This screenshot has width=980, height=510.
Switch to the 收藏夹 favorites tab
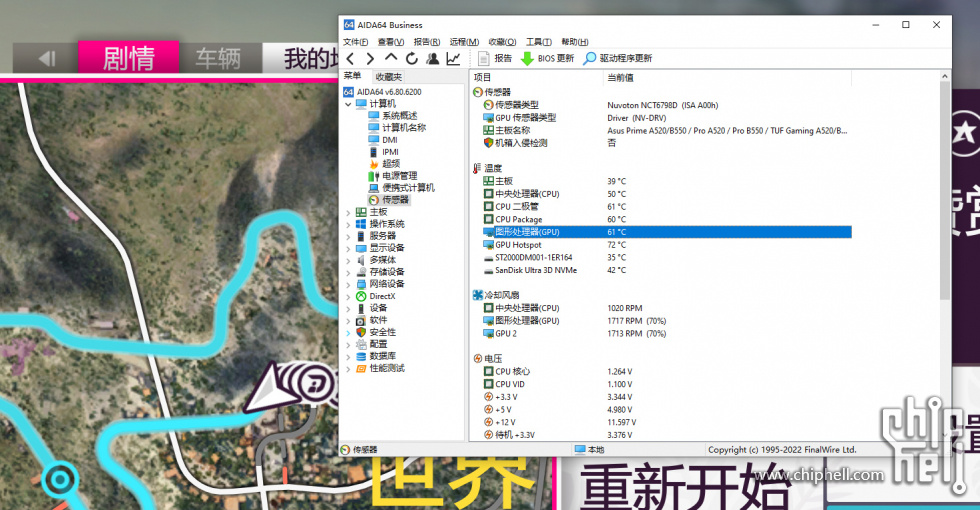(388, 77)
